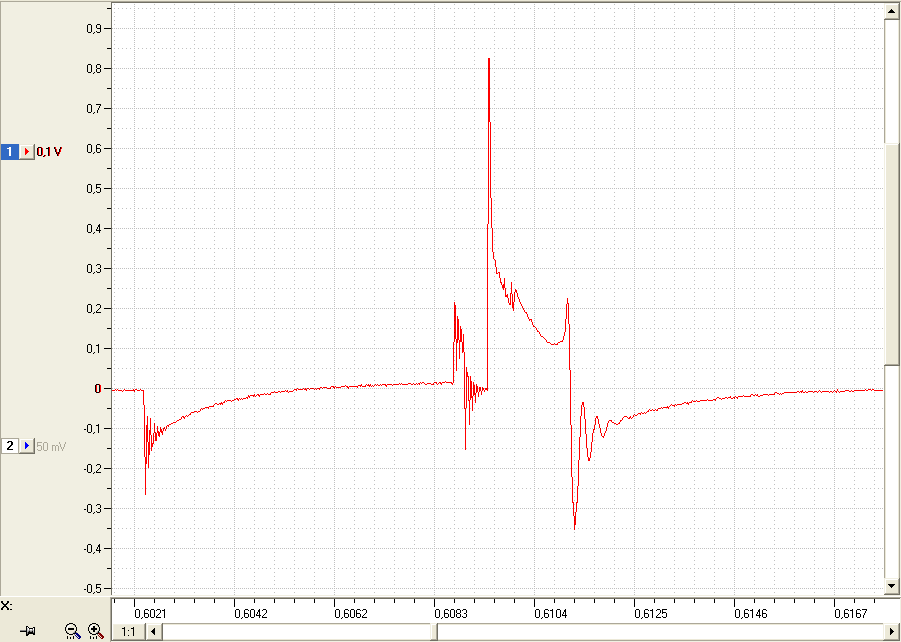Click the 0,6021 time axis label
The image size is (901, 642).
[x=150, y=614]
